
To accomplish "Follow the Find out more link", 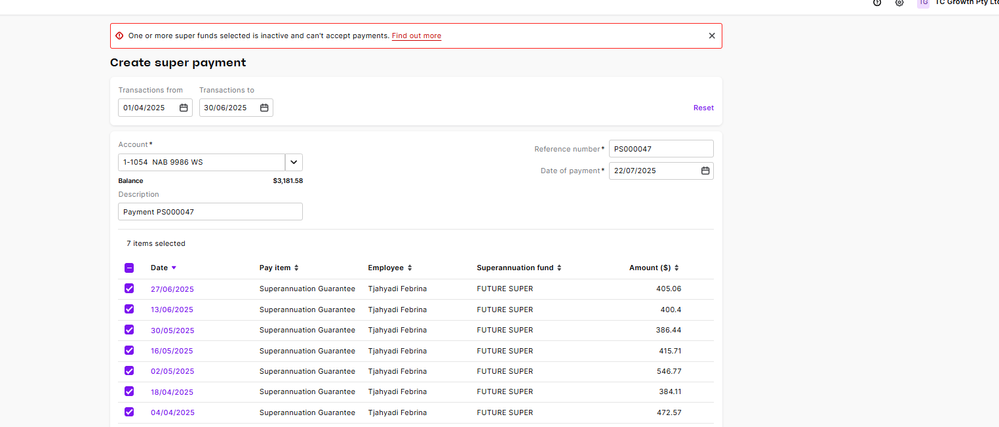I will point(416,36).
